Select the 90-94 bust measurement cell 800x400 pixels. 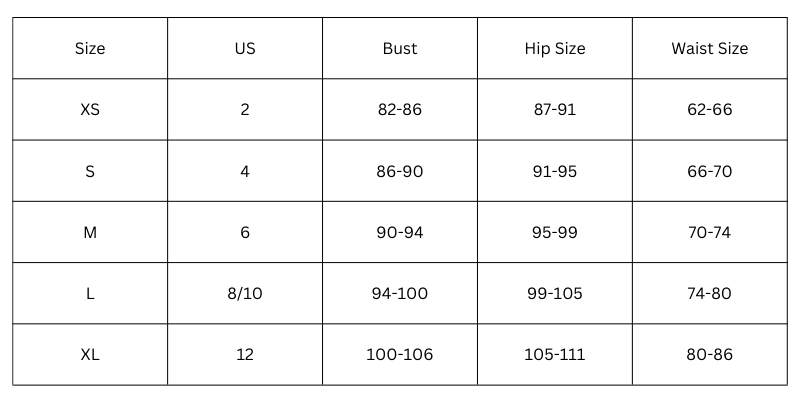click(400, 232)
